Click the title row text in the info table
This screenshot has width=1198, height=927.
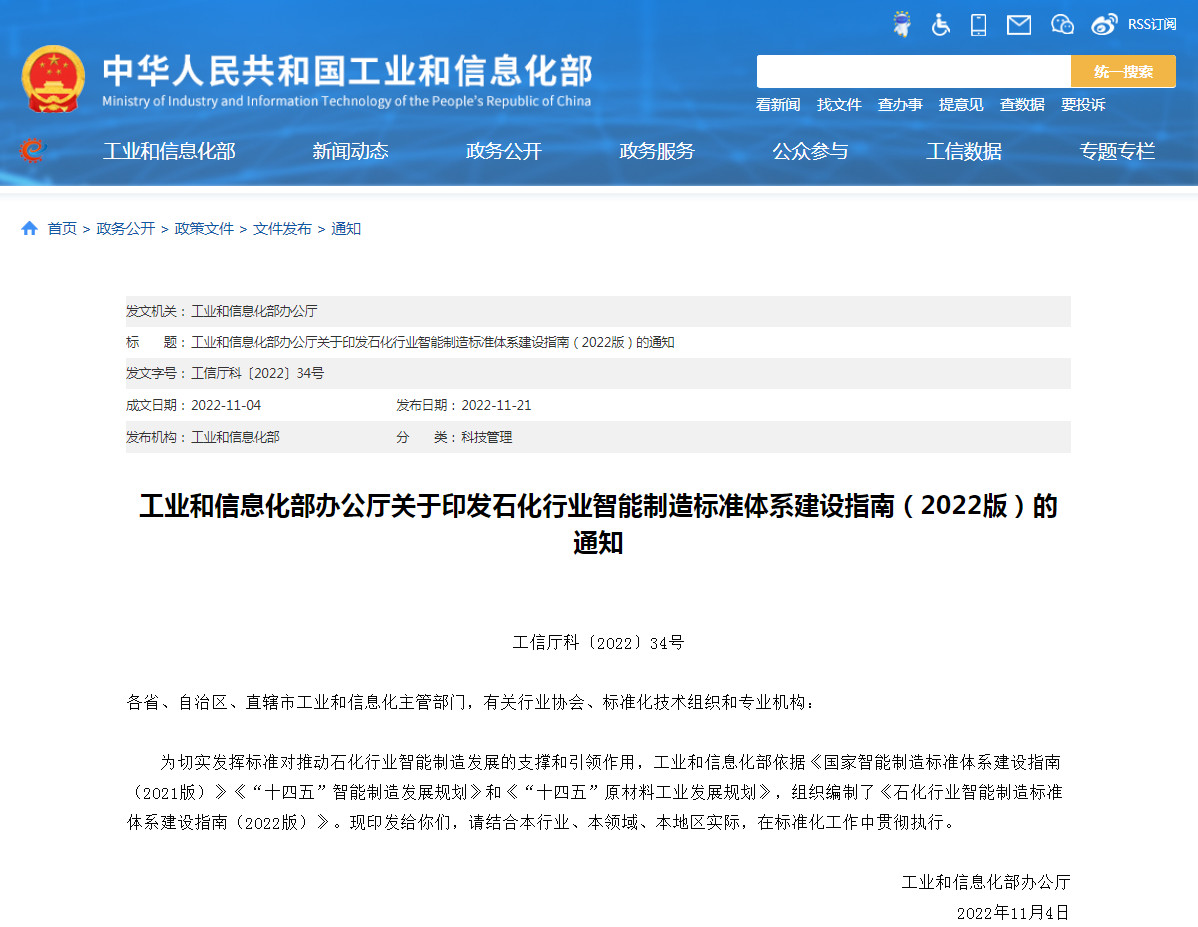pyautogui.click(x=432, y=342)
